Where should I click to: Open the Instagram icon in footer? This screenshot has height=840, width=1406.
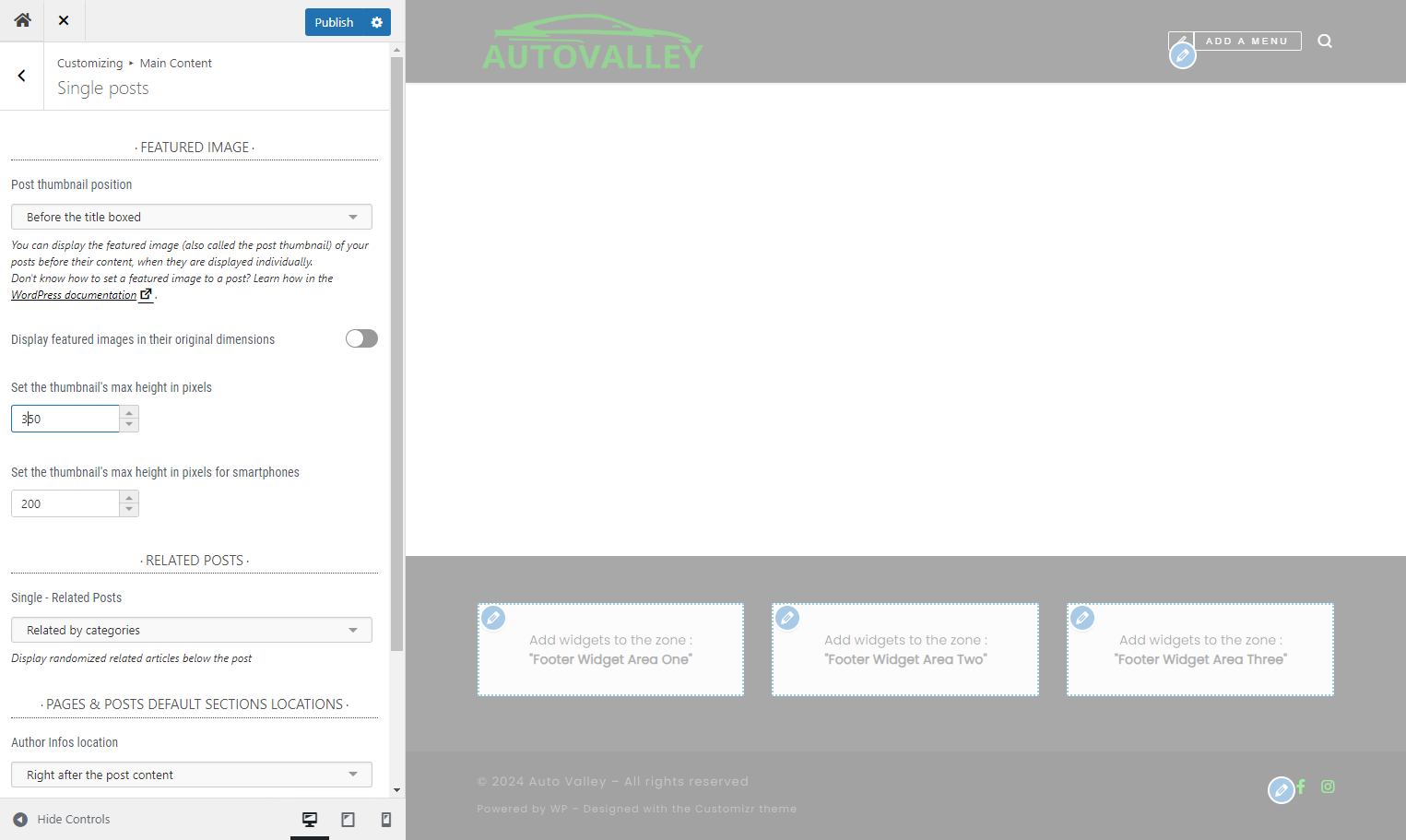pos(1328,787)
